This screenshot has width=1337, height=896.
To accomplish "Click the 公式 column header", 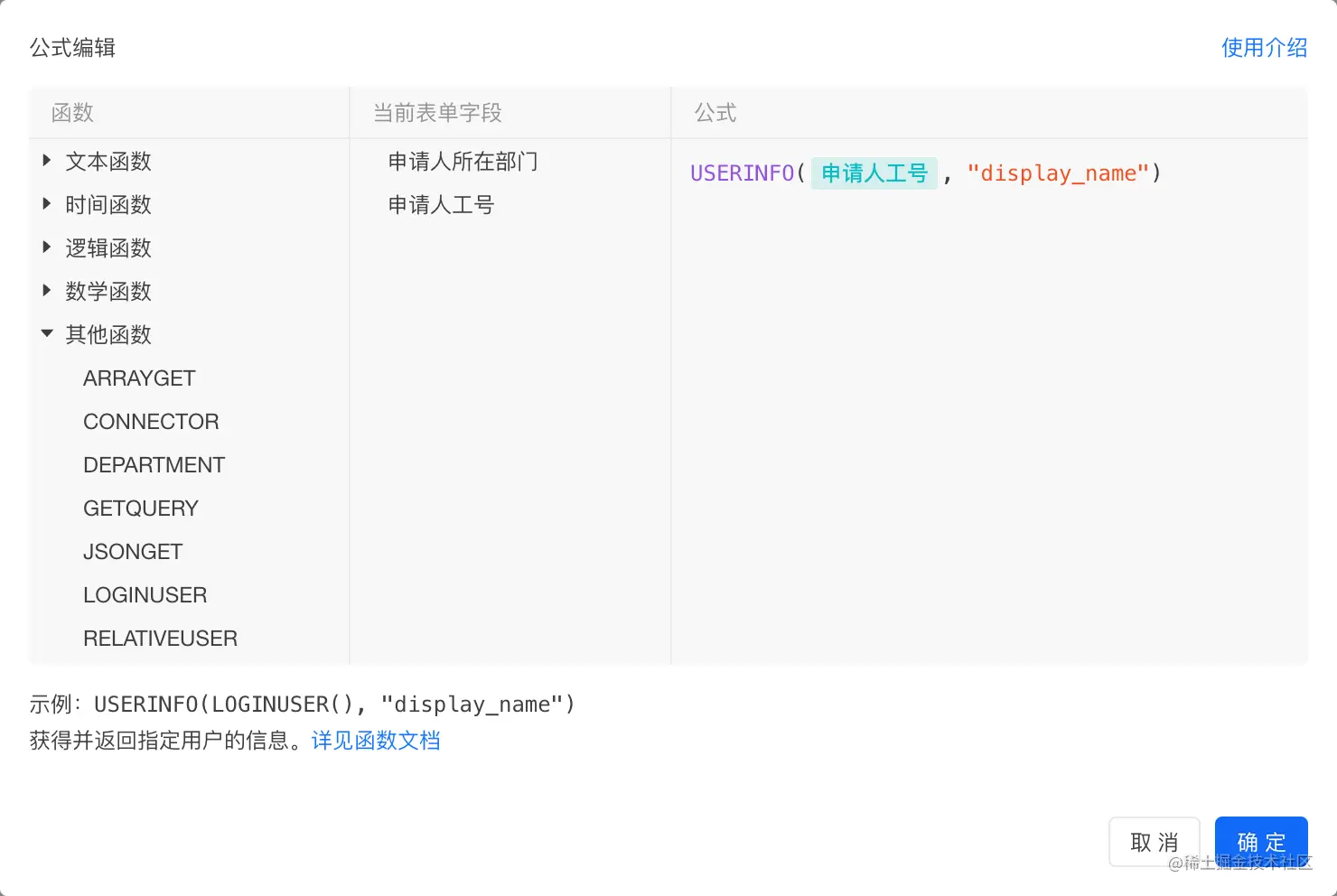I will coord(715,113).
